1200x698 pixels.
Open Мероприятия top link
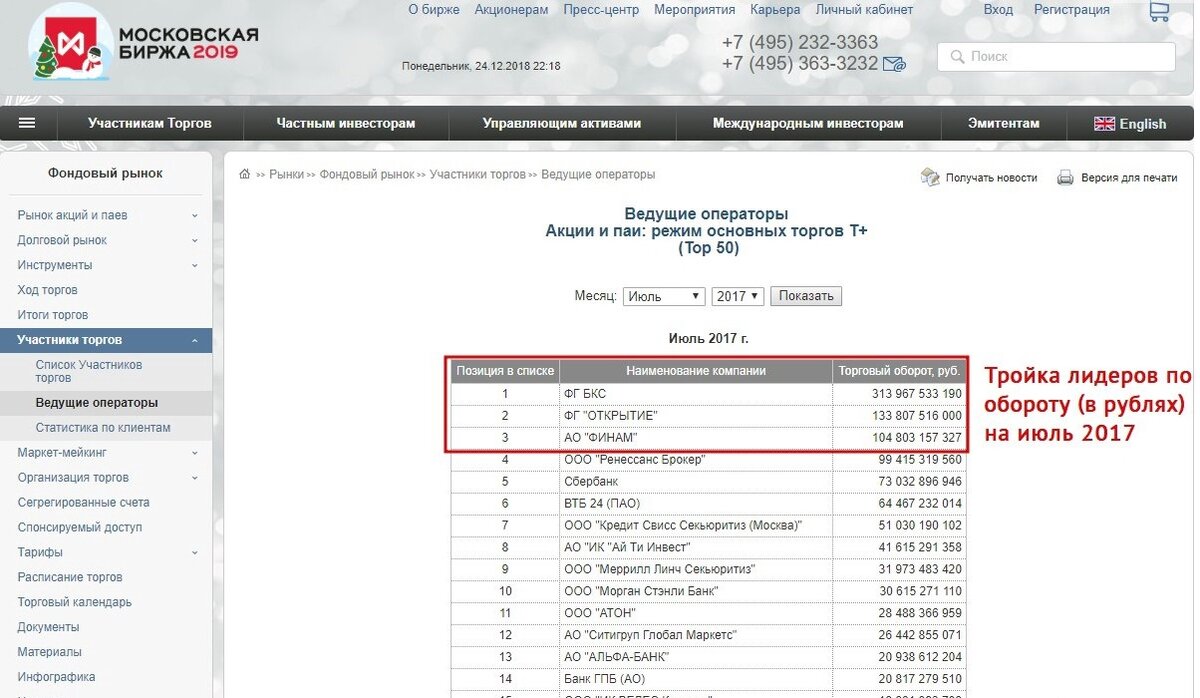point(695,10)
